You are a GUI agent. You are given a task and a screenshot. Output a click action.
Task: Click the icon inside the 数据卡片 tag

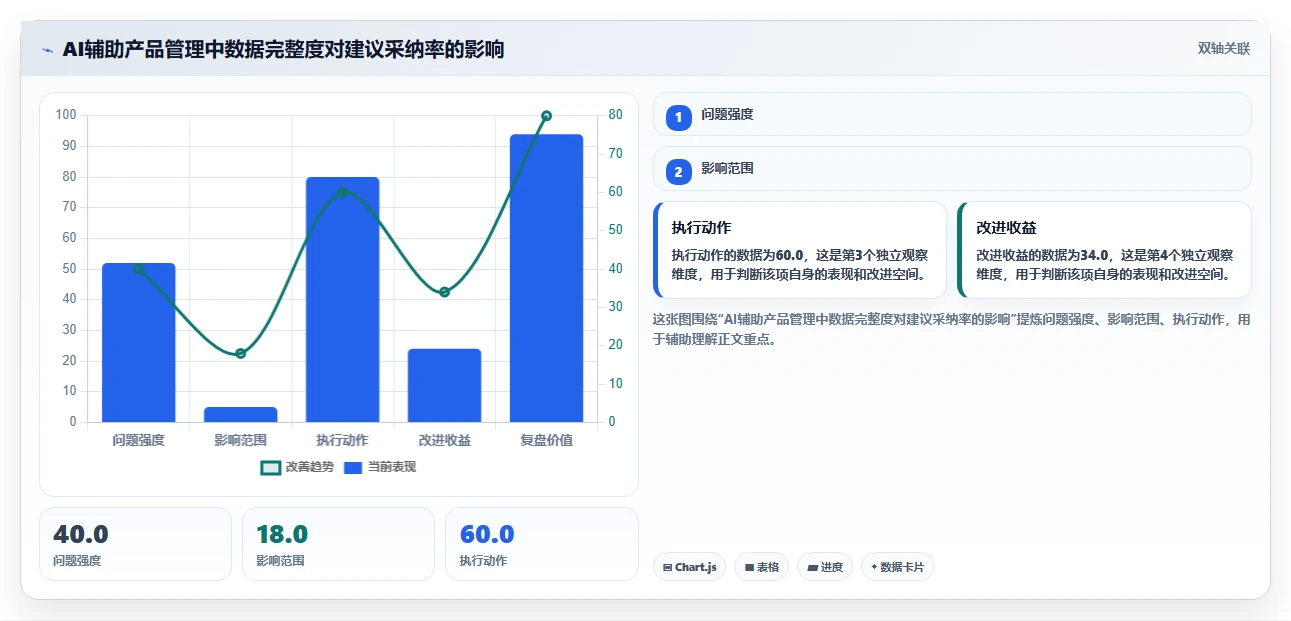tap(874, 567)
